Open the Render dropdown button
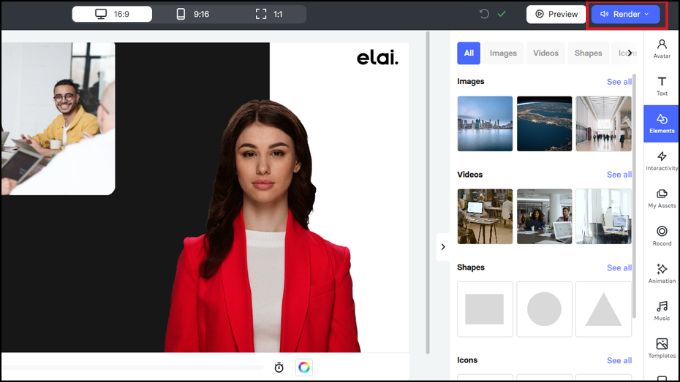Screen dimensions: 680x382 (625, 14)
